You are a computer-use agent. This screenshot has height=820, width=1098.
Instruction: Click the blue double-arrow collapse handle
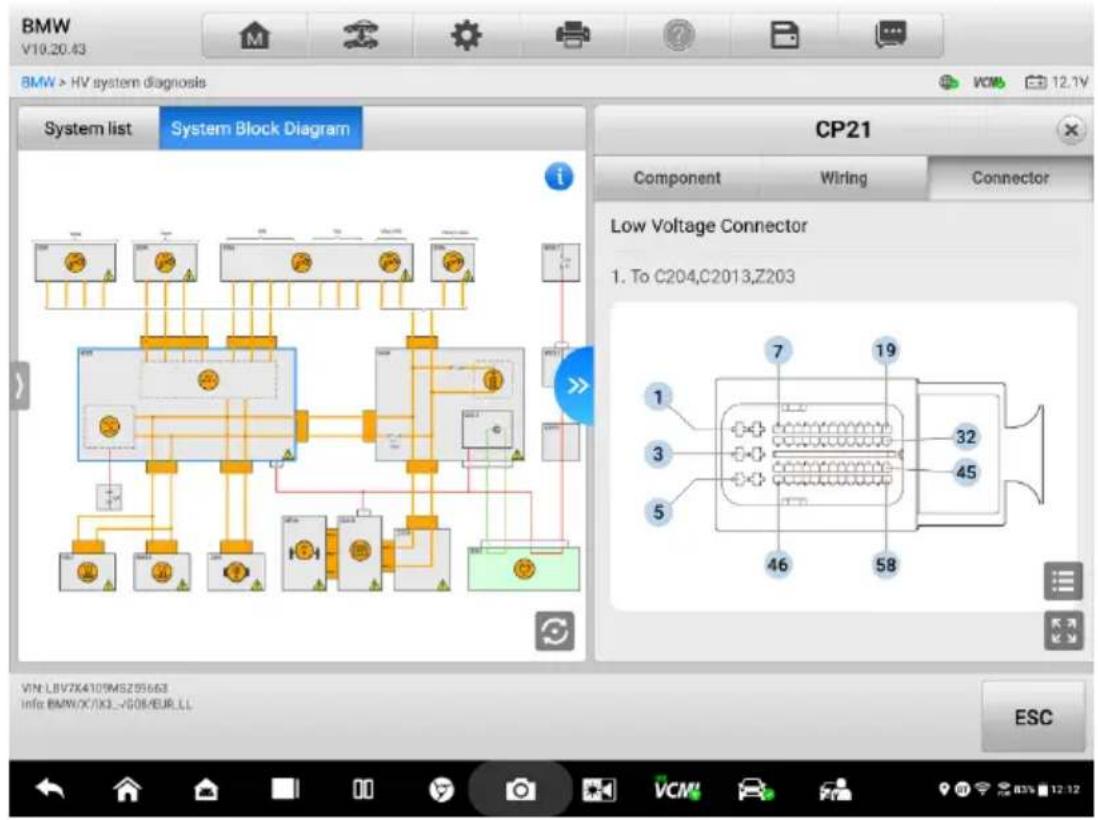click(x=576, y=385)
